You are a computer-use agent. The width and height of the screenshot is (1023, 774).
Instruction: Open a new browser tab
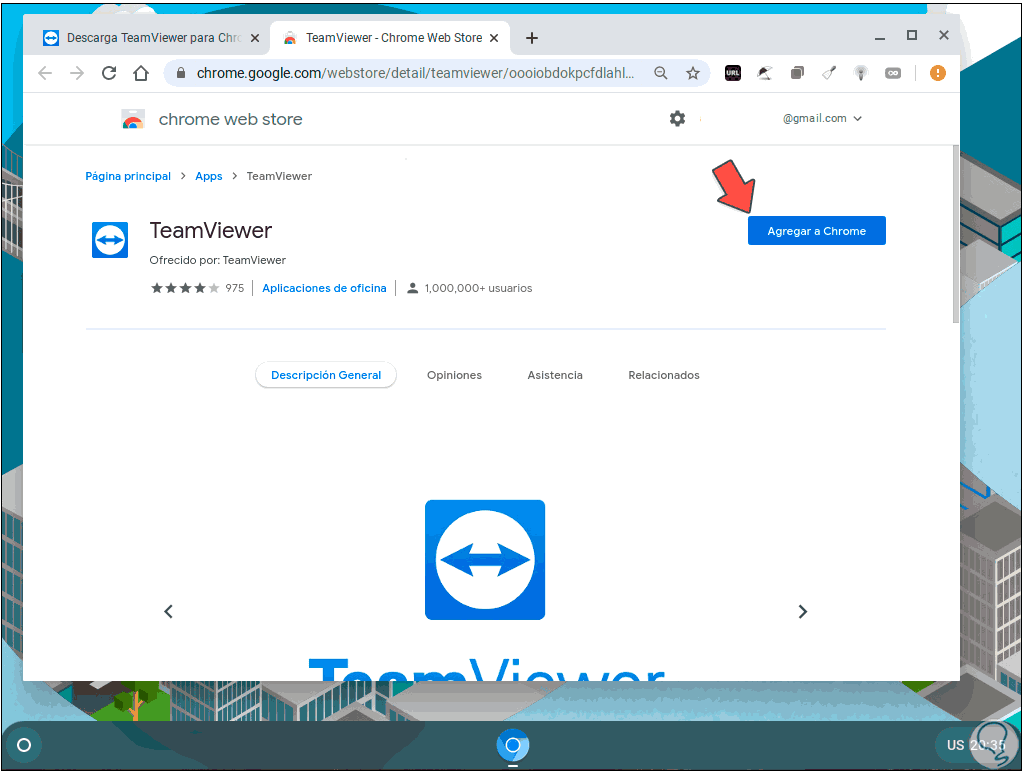click(x=532, y=38)
